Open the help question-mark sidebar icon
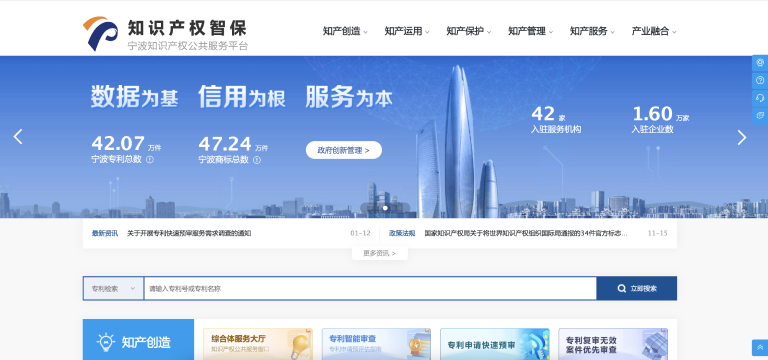This screenshot has height=360, width=768. [760, 80]
